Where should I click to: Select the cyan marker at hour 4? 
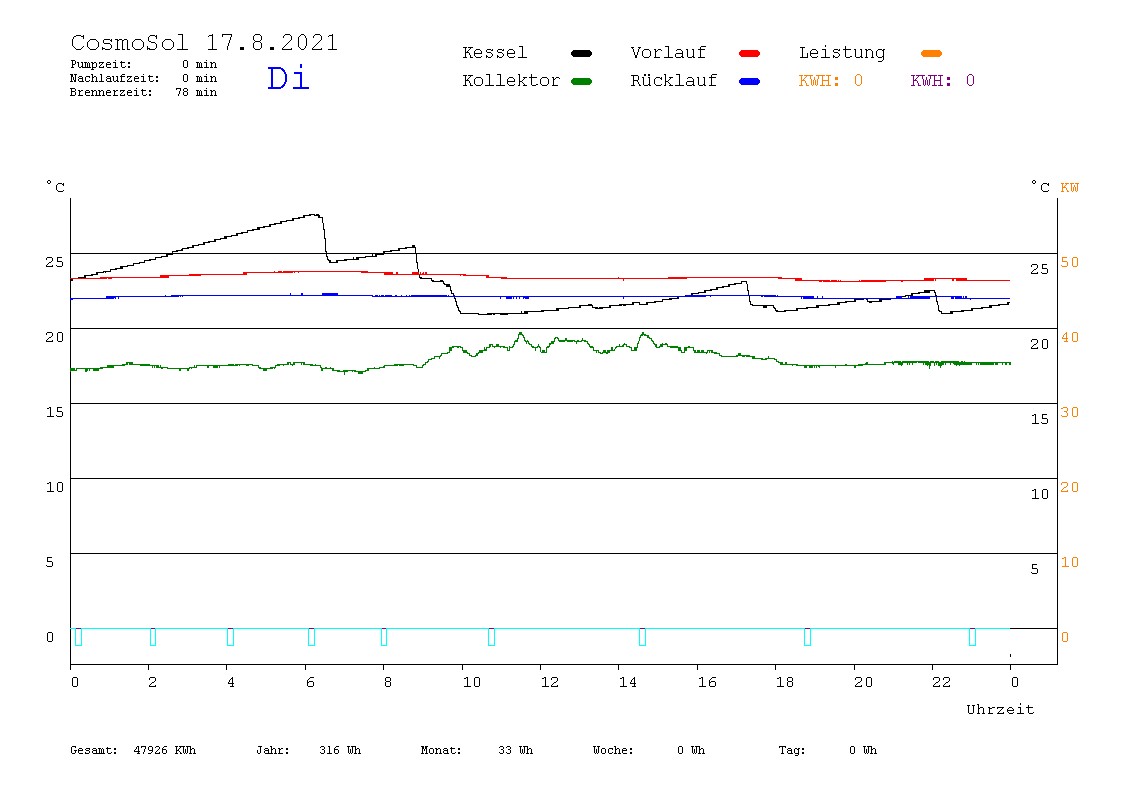coord(230,637)
